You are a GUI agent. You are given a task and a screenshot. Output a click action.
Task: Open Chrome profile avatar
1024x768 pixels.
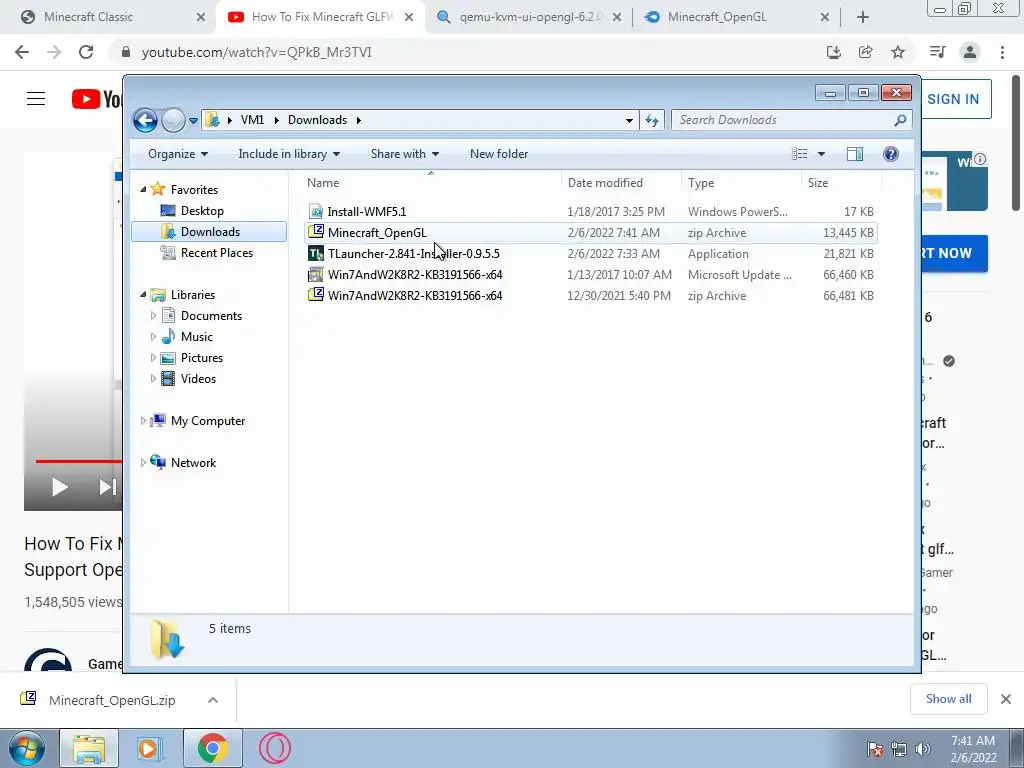coord(970,52)
